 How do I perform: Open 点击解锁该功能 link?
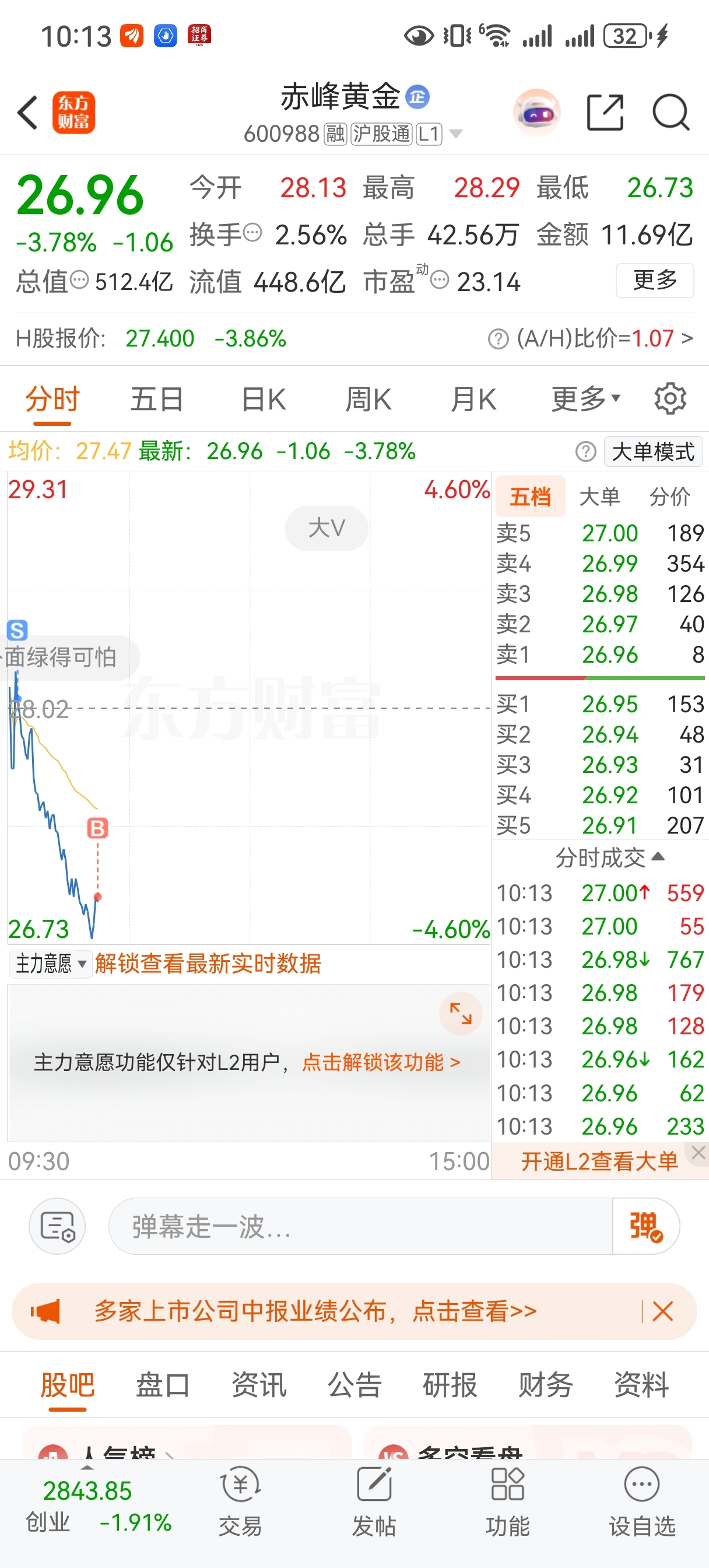[x=381, y=1062]
